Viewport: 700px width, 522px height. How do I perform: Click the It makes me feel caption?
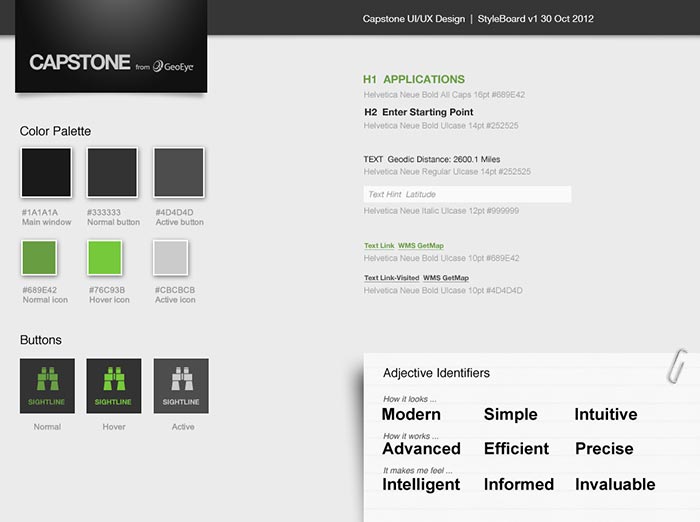click(x=417, y=471)
